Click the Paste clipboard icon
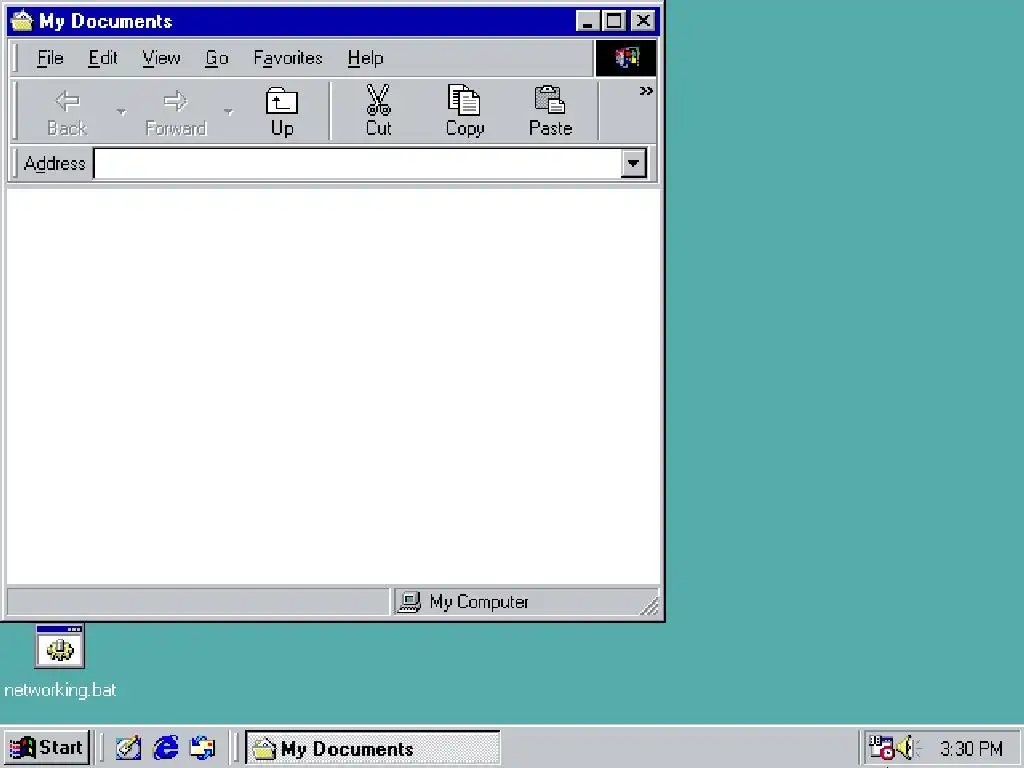This screenshot has height=768, width=1024. coord(551,111)
